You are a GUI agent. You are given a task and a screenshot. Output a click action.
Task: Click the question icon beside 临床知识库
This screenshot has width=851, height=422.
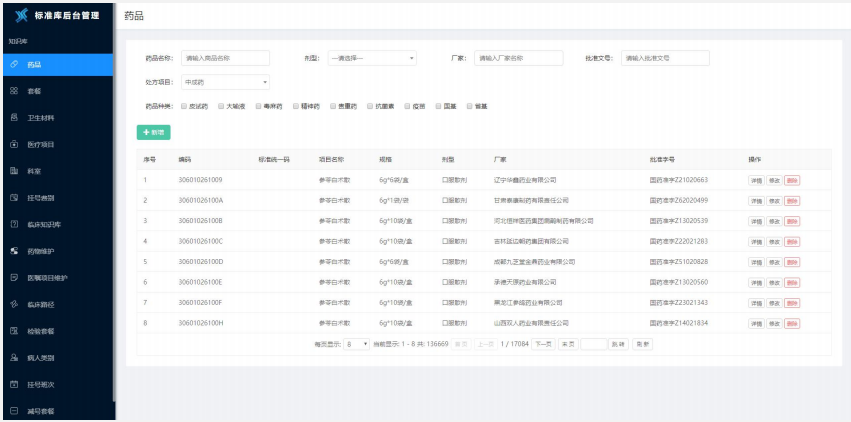[x=15, y=225]
